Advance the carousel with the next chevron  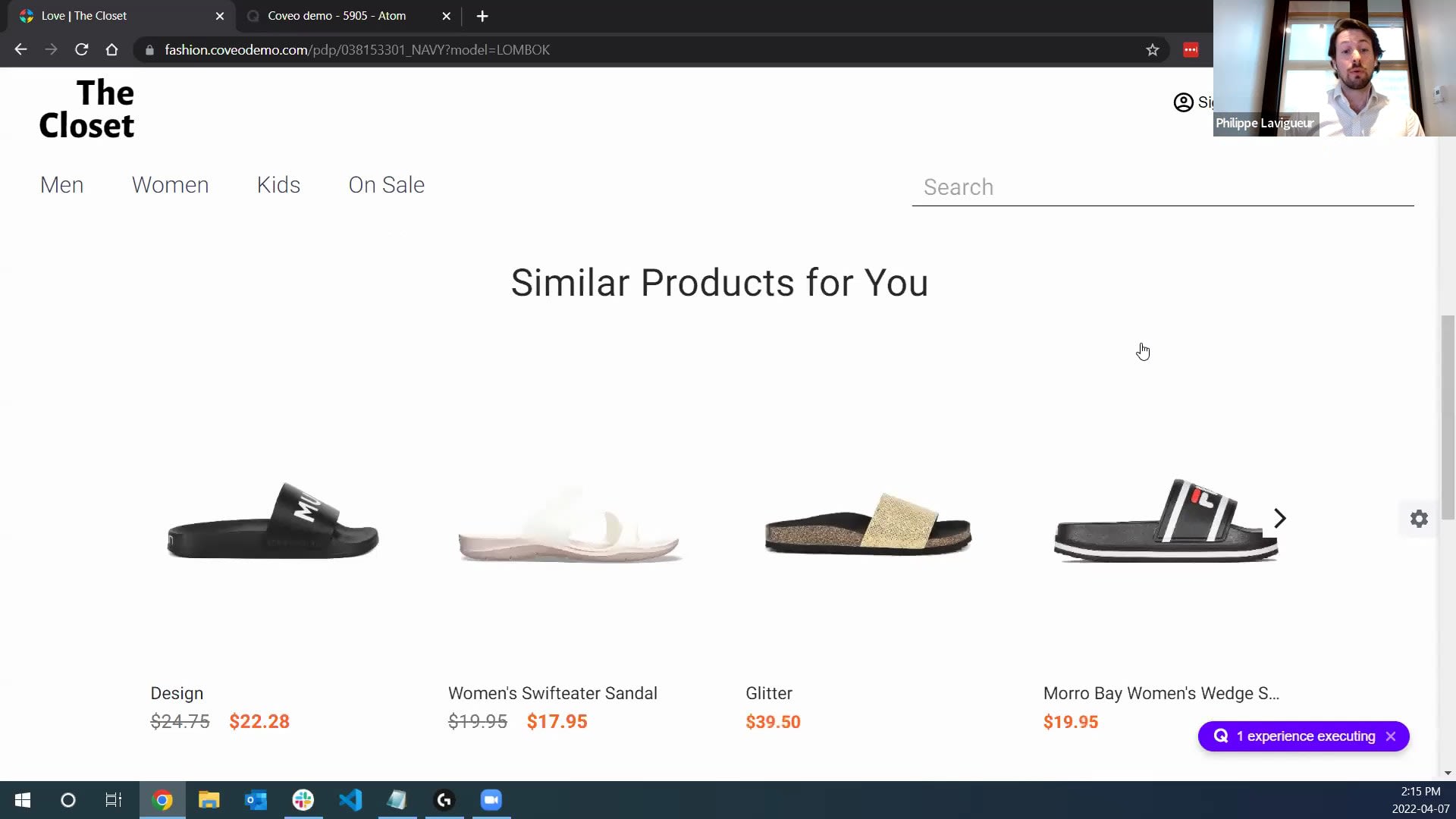1280,519
